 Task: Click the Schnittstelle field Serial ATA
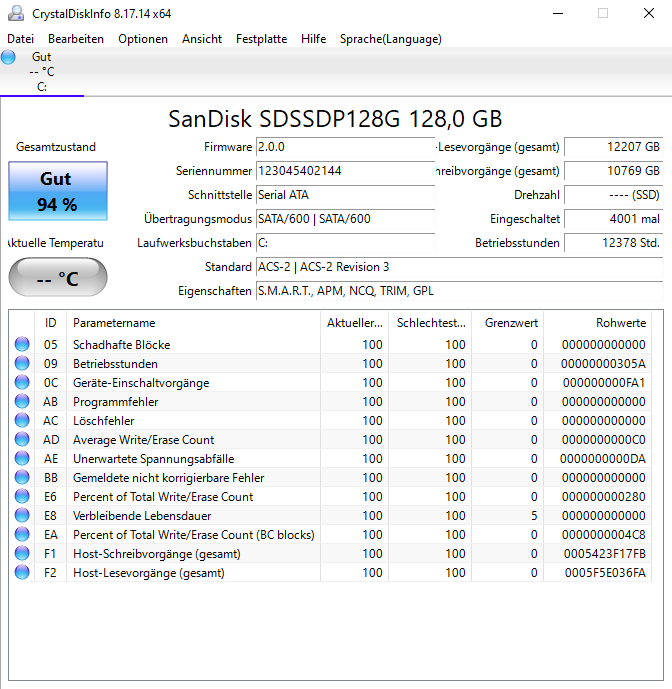click(345, 195)
